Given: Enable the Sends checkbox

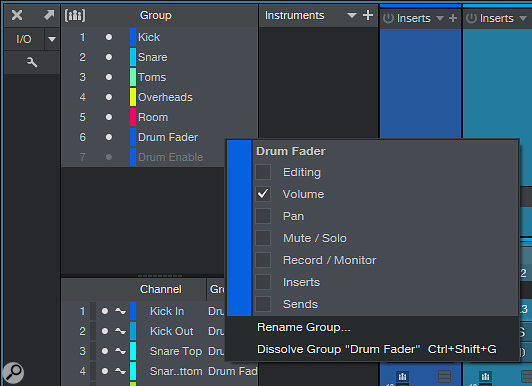Looking at the screenshot, I should click(263, 304).
